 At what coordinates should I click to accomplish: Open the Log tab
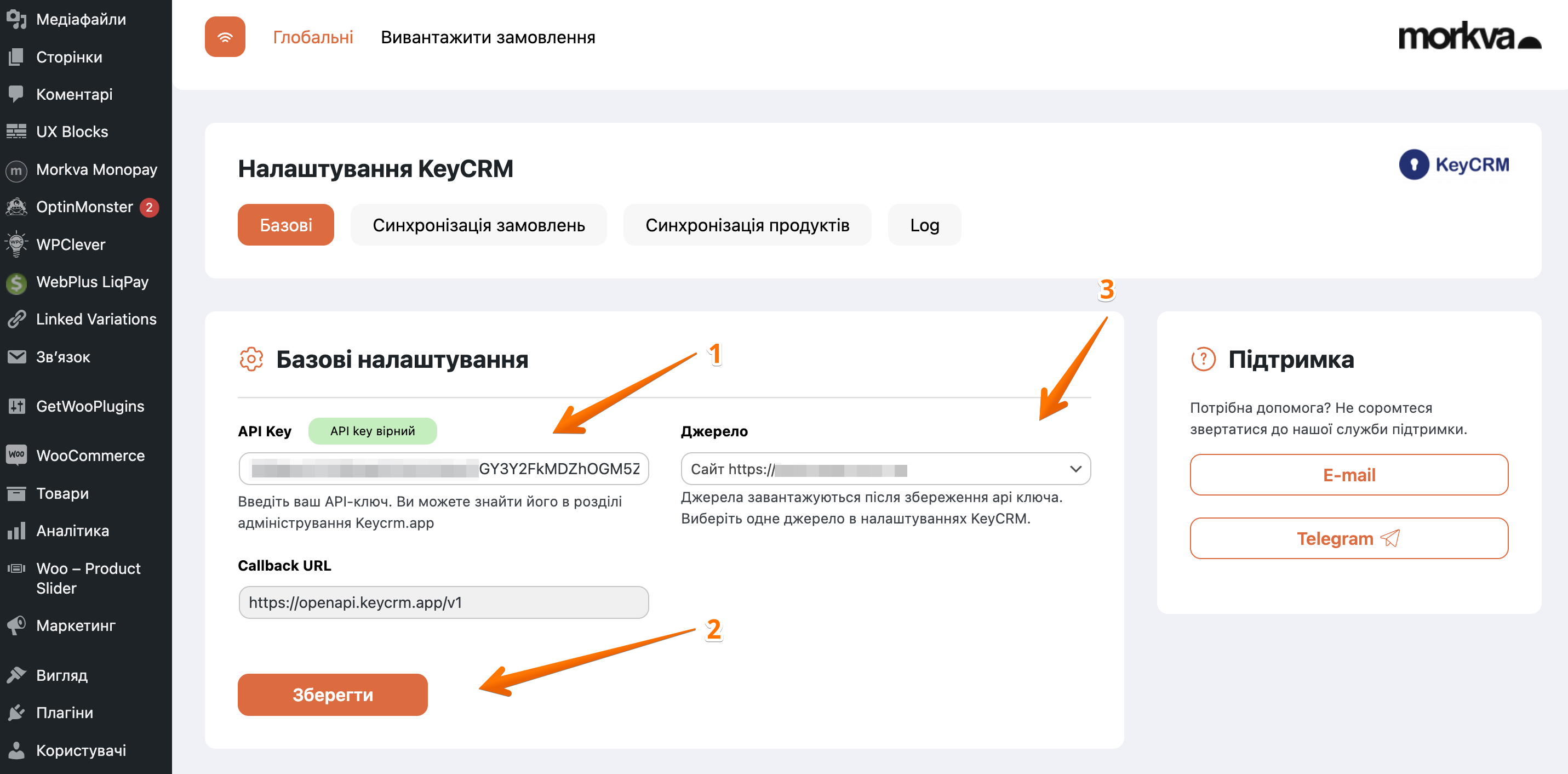(924, 225)
